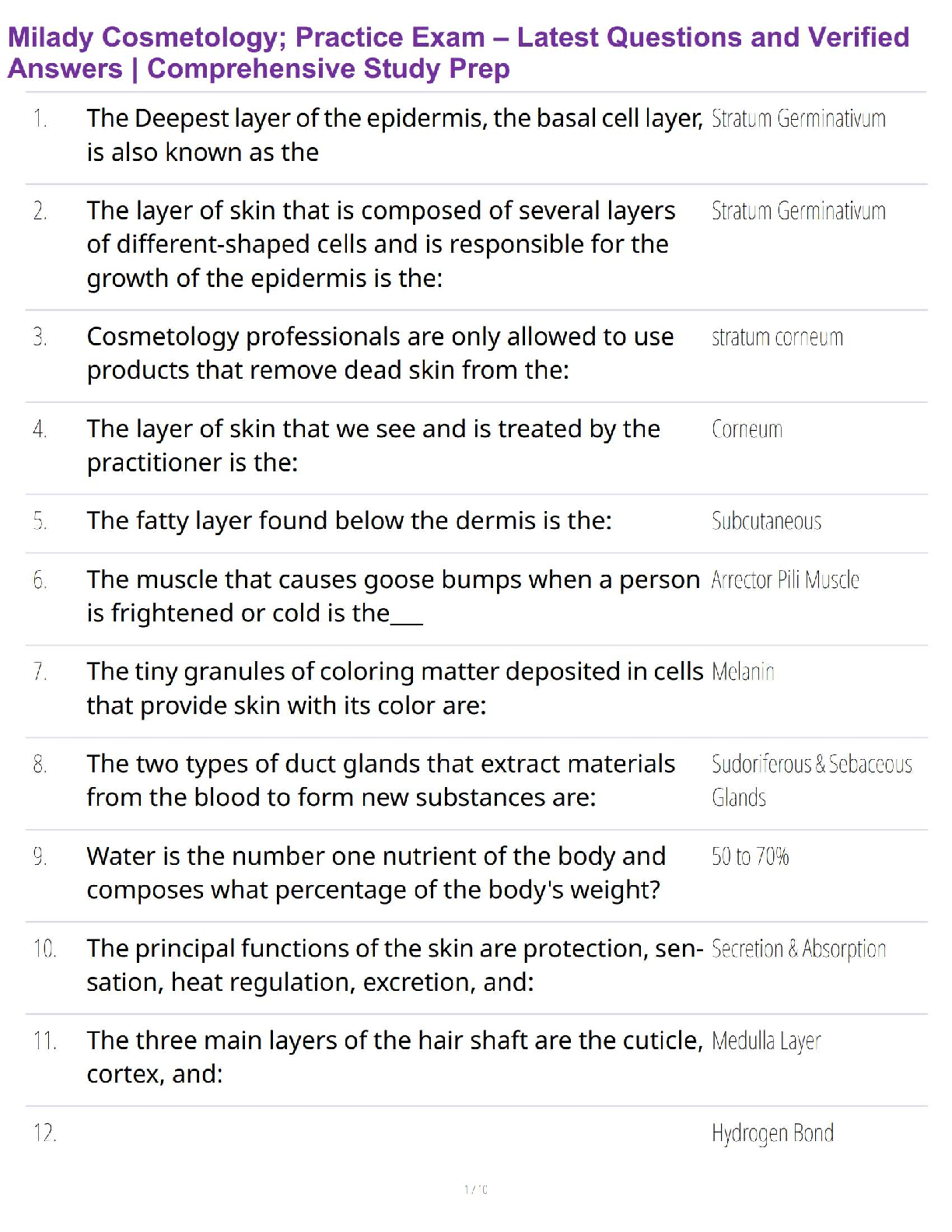Select the question about two duct glands
This screenshot has width=952, height=1232.
pos(380,781)
